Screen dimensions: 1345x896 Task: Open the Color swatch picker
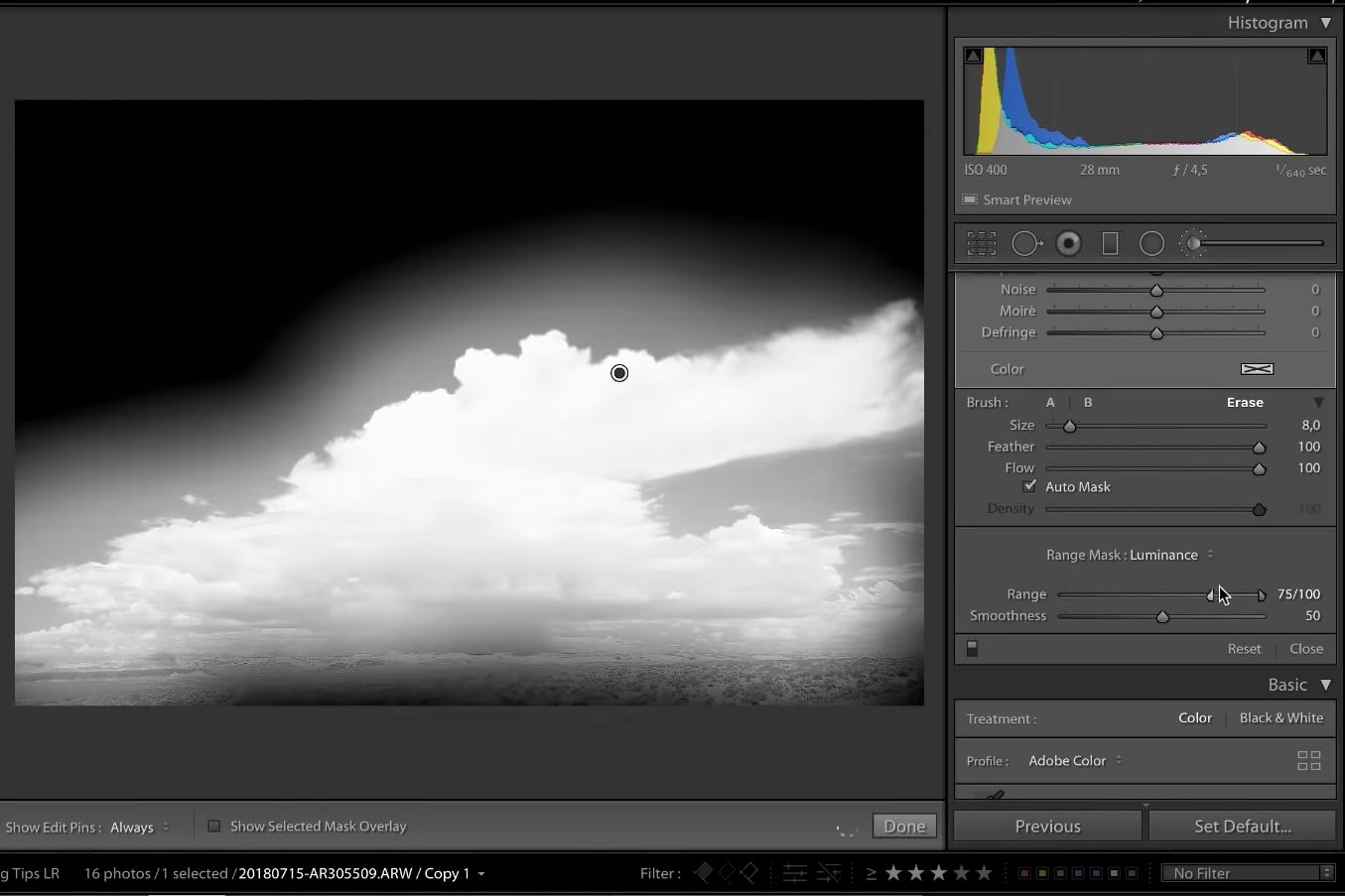(x=1257, y=369)
